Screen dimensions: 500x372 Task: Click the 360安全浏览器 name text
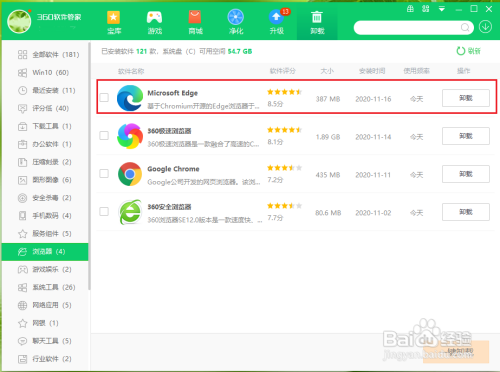pyautogui.click(x=169, y=207)
